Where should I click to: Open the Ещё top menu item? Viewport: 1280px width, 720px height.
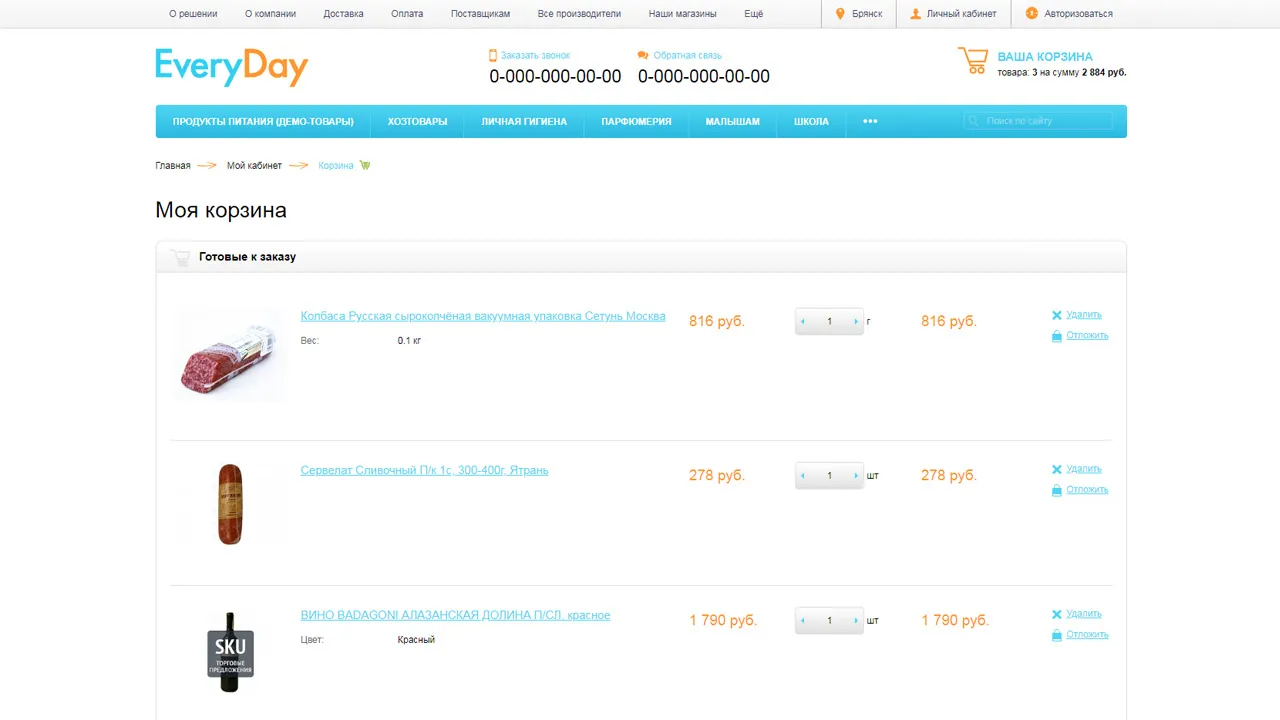click(x=754, y=14)
